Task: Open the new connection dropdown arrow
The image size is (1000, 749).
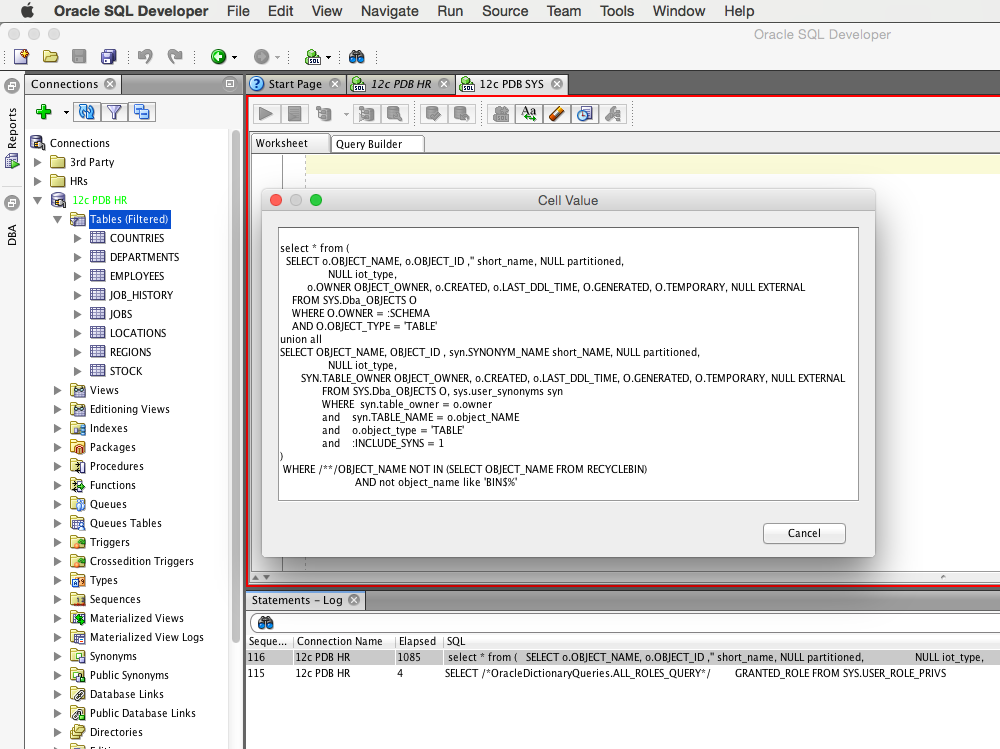Action: pyautogui.click(x=66, y=112)
